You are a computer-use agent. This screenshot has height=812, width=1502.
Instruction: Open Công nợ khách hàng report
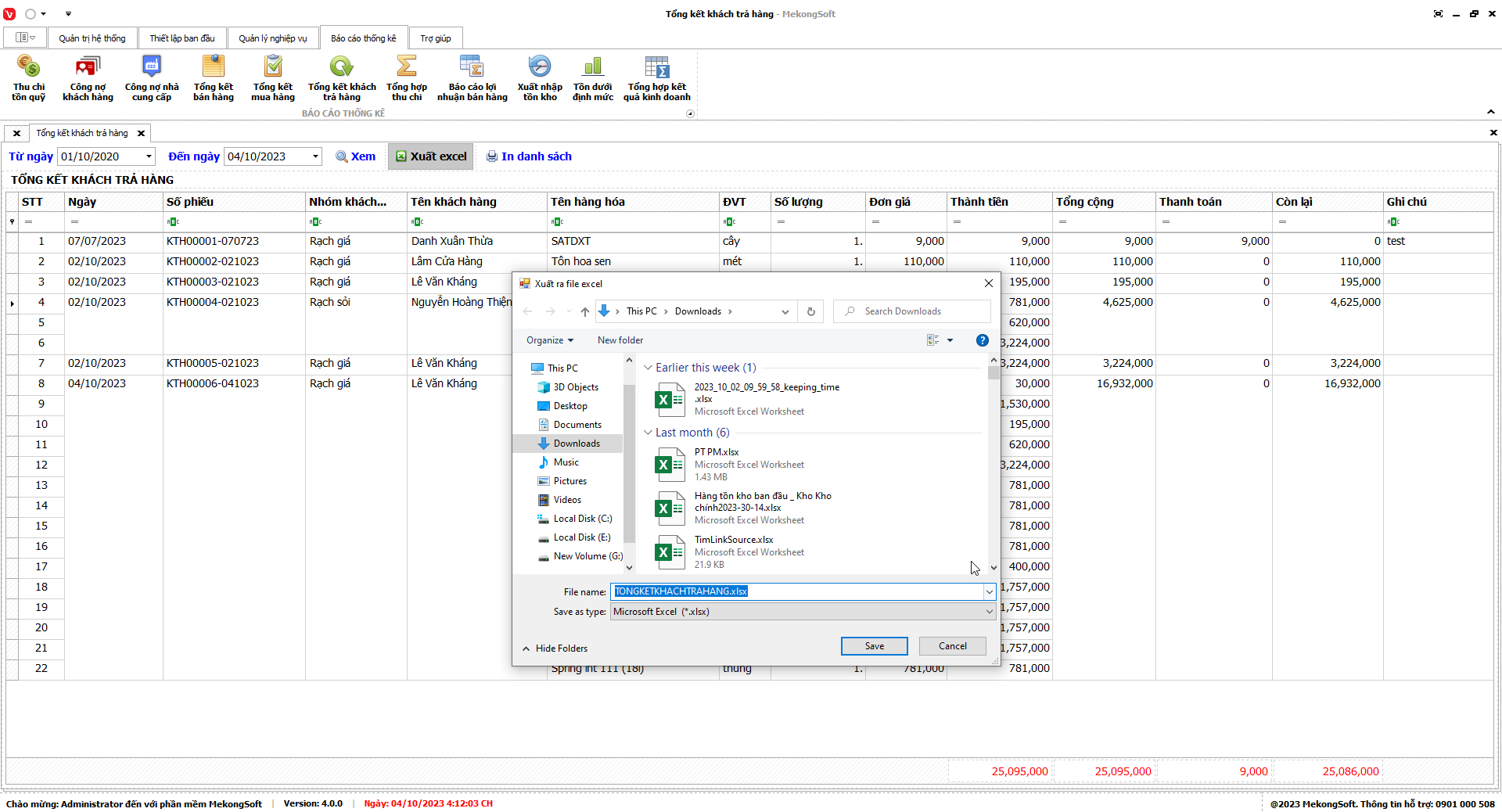(88, 77)
